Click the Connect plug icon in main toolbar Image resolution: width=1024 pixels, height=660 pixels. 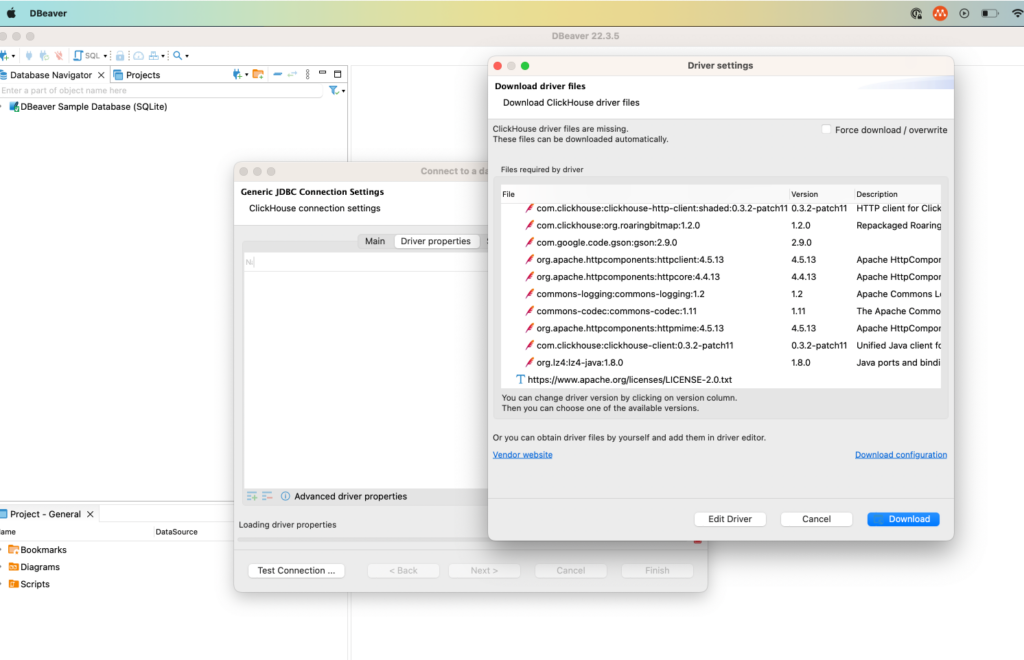(29, 55)
